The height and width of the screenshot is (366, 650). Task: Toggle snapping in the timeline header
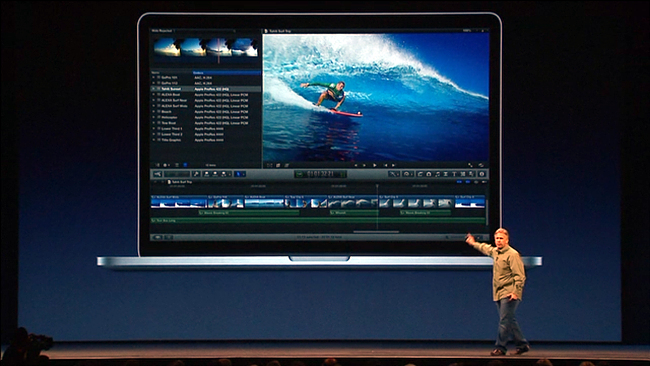click(x=484, y=182)
